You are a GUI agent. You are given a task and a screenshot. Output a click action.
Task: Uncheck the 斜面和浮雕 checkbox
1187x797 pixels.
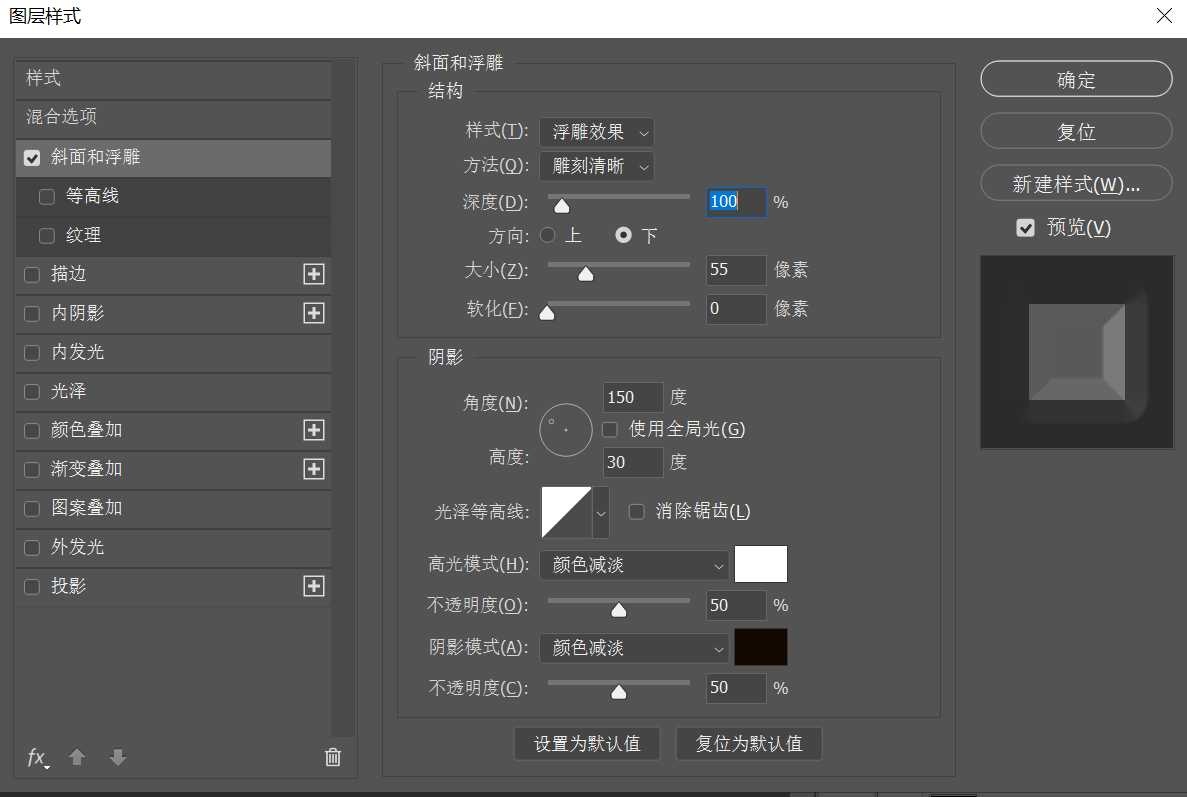pos(32,157)
